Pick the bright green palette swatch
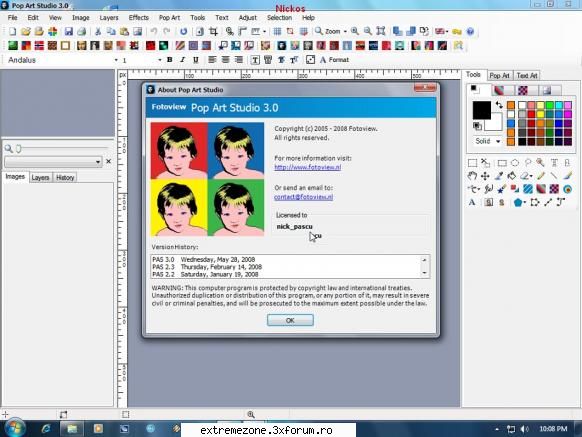The image size is (582, 437). 550,105
